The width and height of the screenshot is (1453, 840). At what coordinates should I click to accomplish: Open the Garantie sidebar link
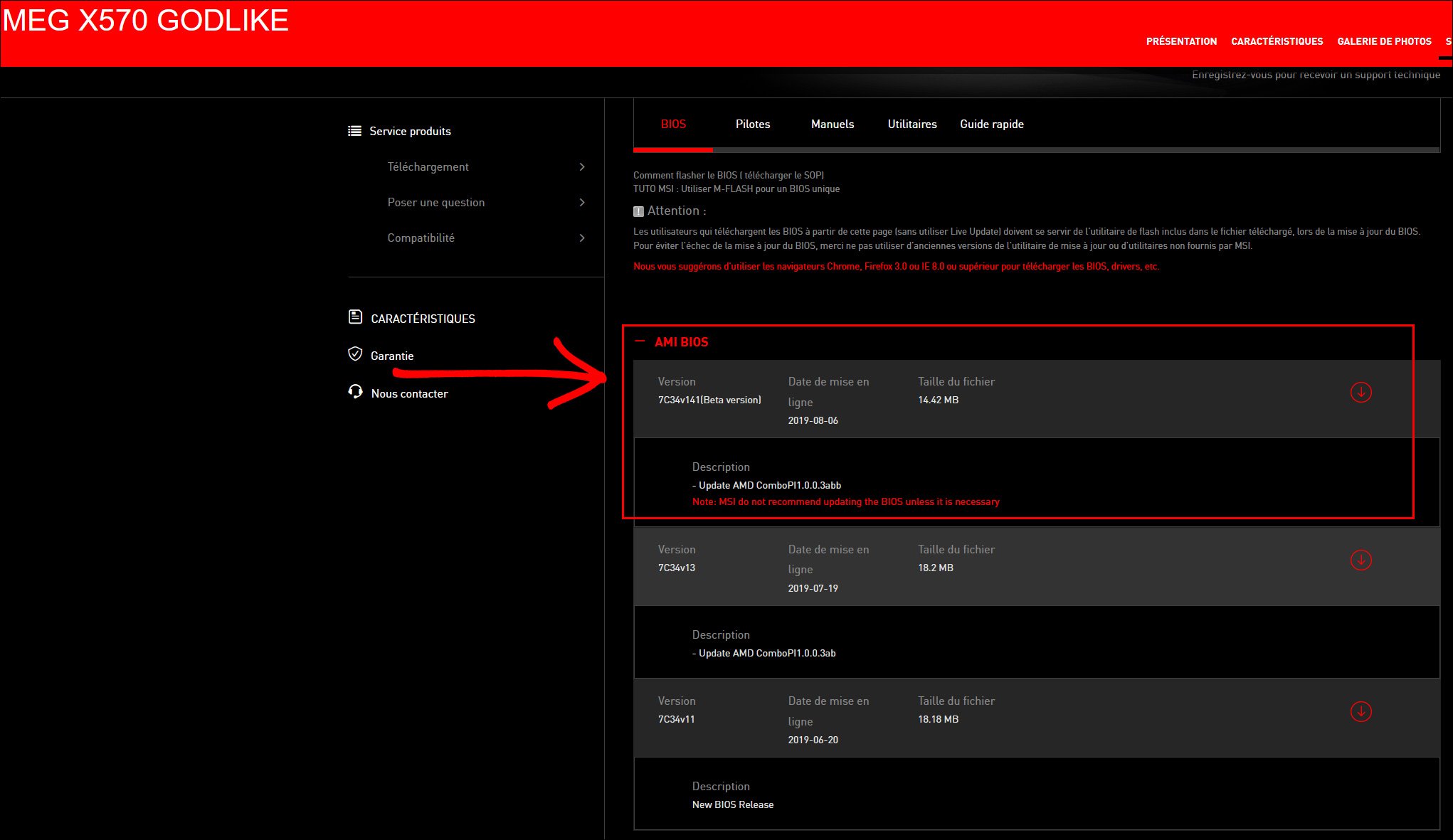click(392, 356)
